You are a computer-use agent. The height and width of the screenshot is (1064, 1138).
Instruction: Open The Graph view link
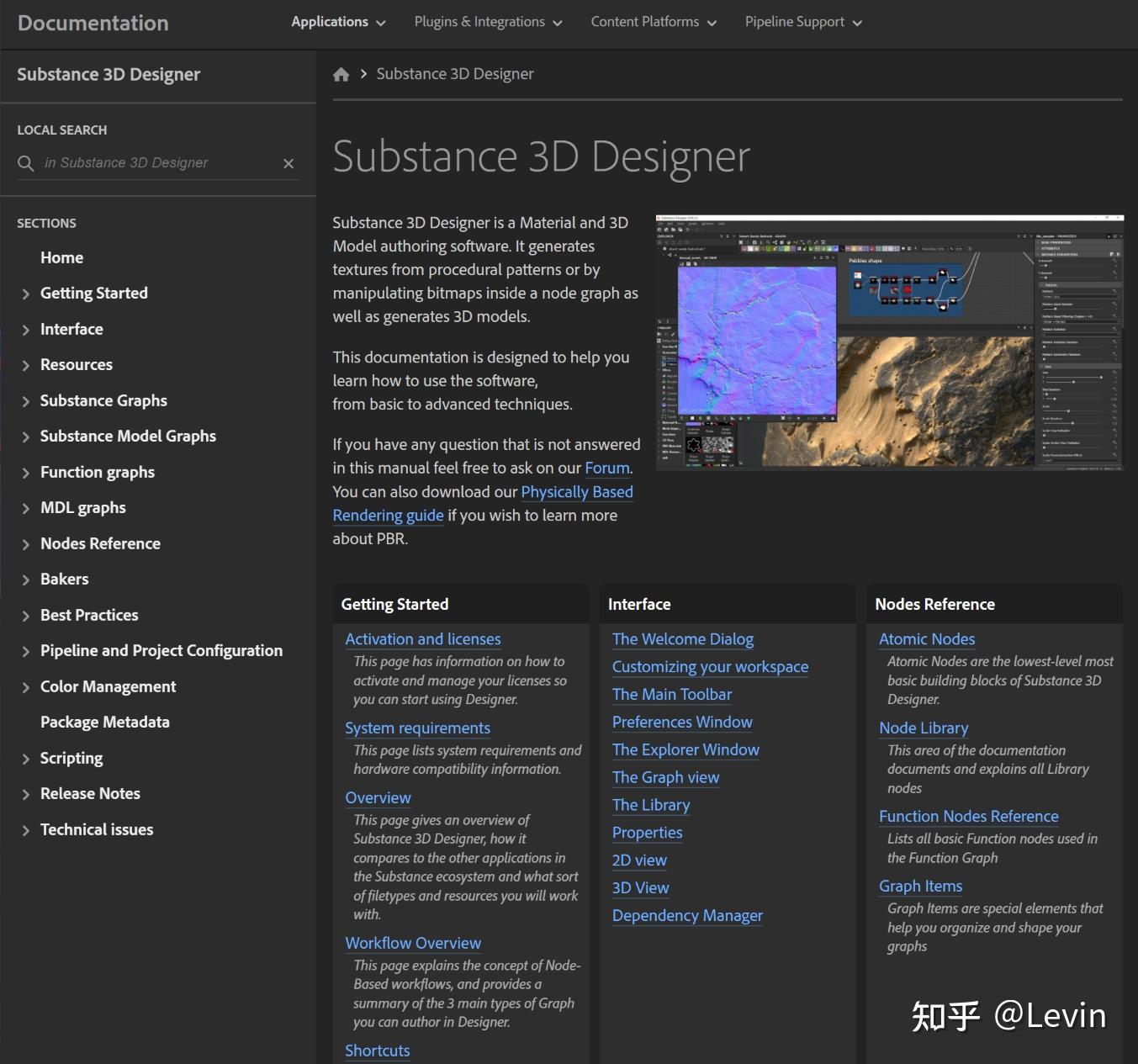pyautogui.click(x=665, y=777)
